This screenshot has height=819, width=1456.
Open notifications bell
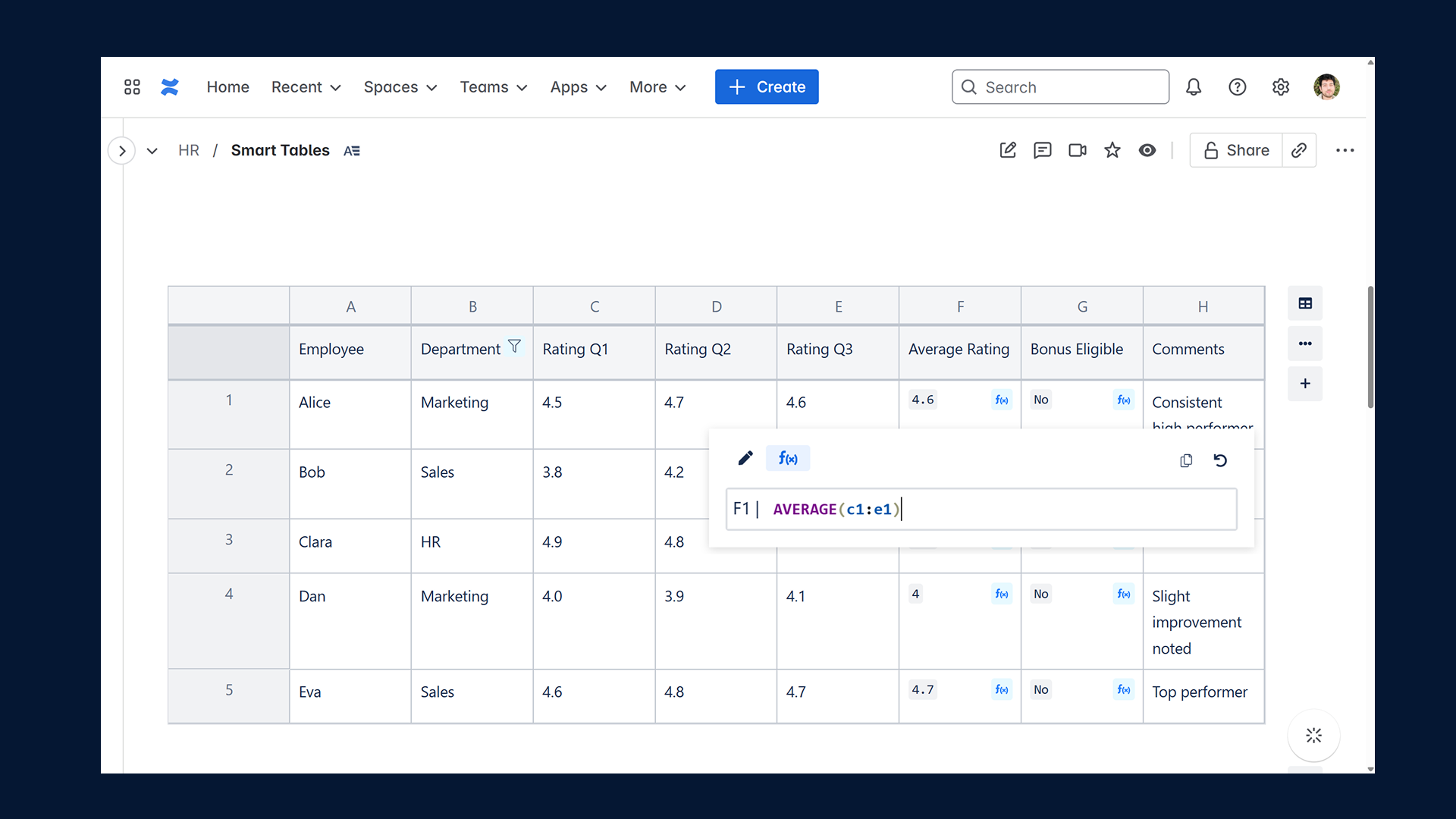[x=1194, y=87]
